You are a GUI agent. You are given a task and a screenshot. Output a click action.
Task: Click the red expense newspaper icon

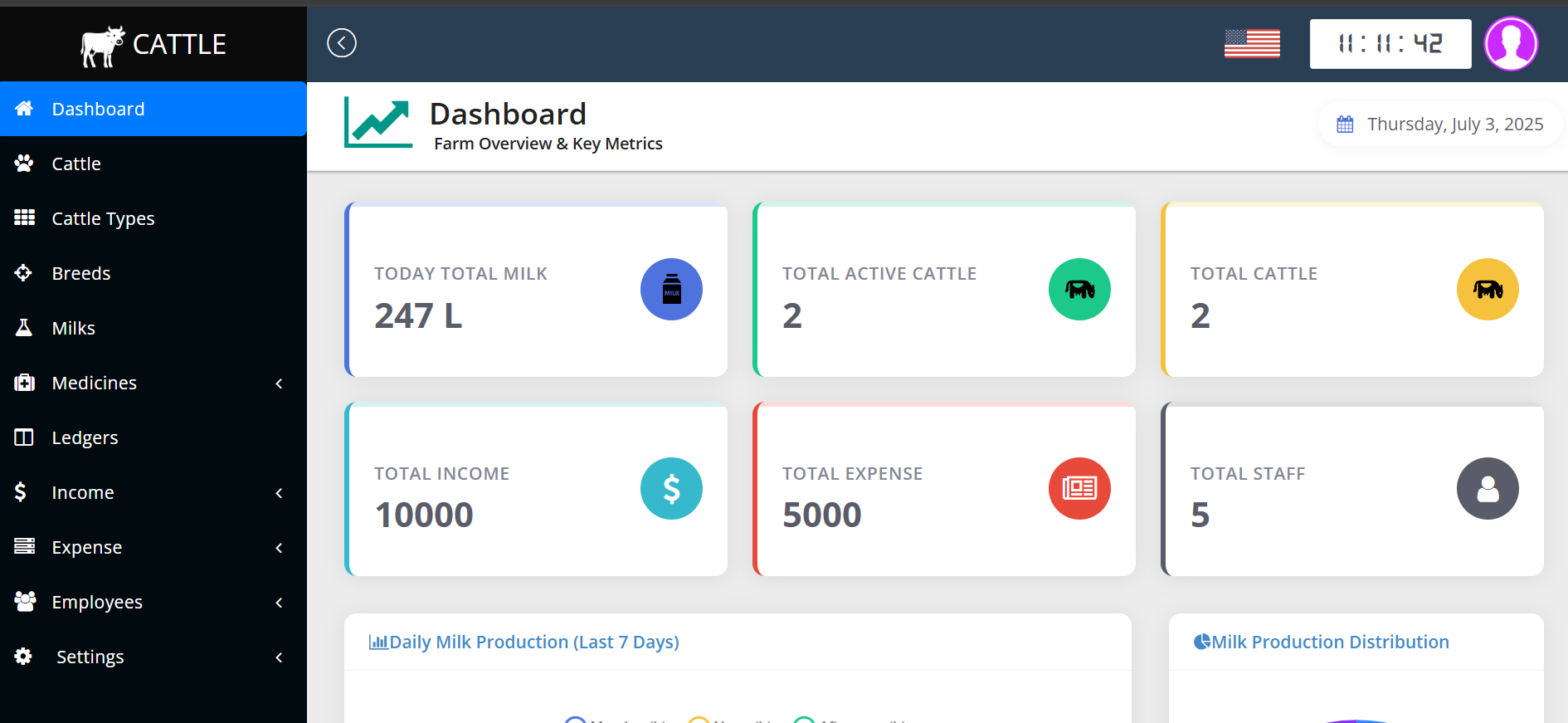[1079, 489]
